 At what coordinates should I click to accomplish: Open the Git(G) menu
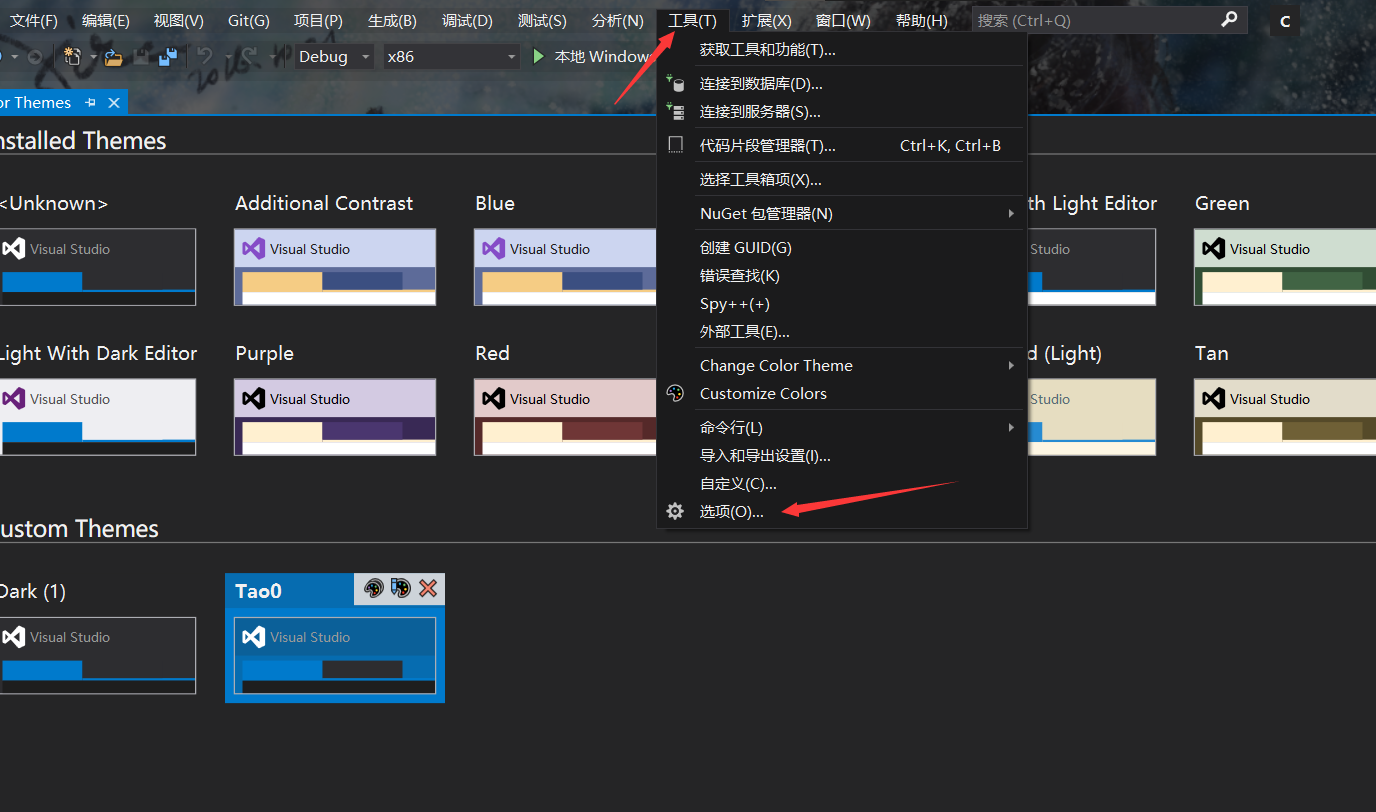248,19
